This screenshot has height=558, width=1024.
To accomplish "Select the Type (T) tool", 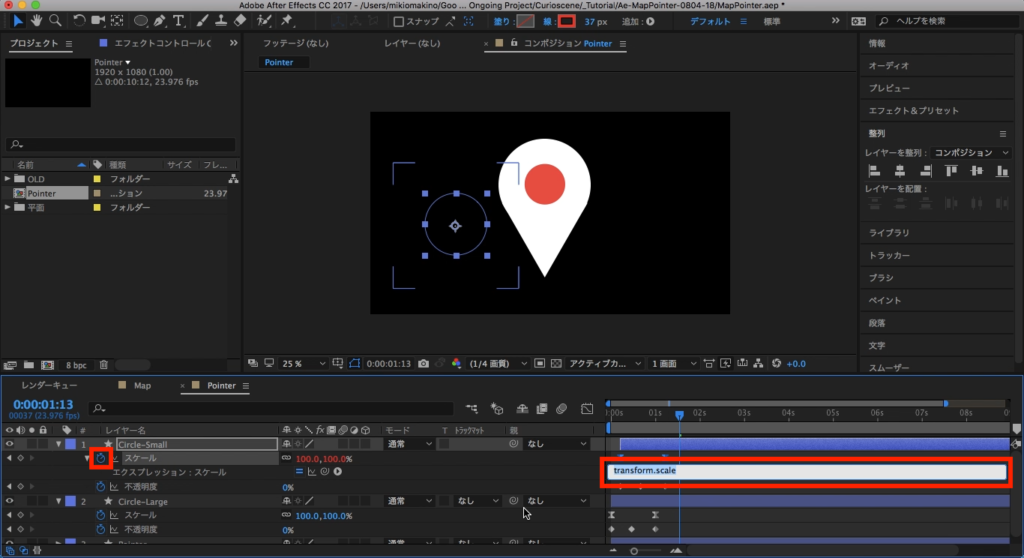I will pos(178,21).
